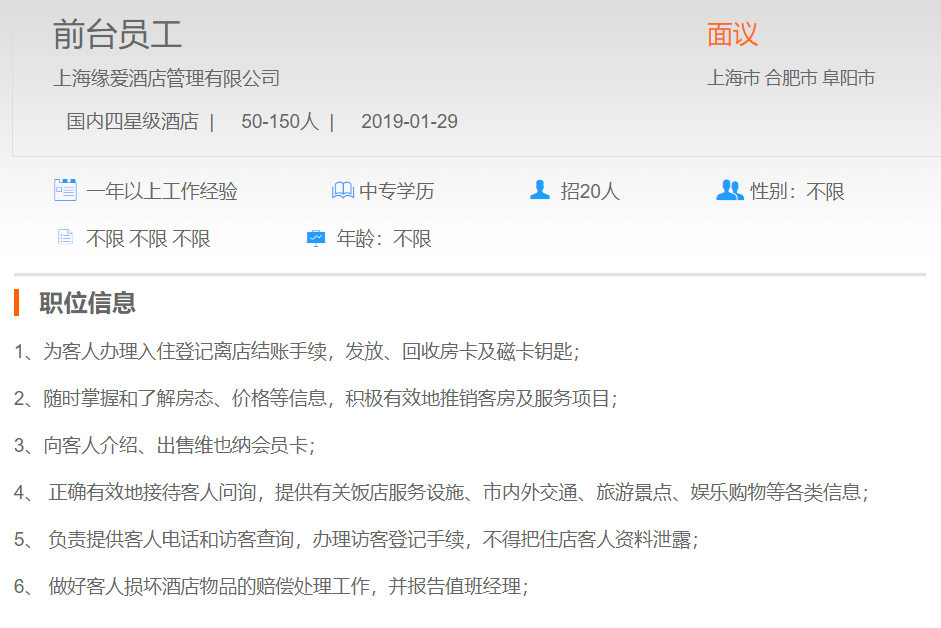Select the 职位信息 section heading

[87, 302]
